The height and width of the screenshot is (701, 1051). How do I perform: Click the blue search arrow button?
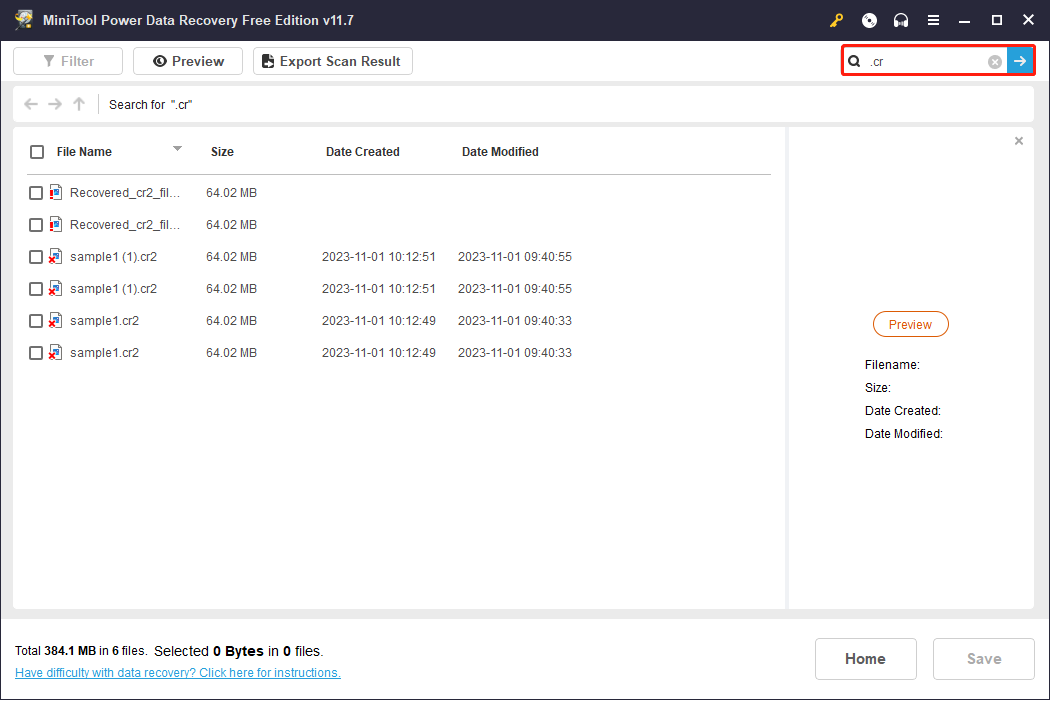pos(1021,61)
